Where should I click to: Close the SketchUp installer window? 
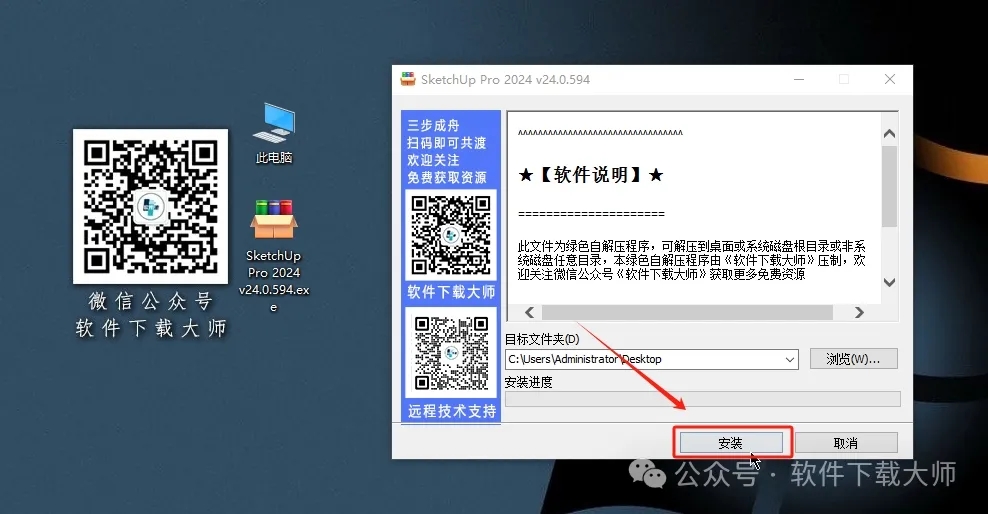[890, 79]
